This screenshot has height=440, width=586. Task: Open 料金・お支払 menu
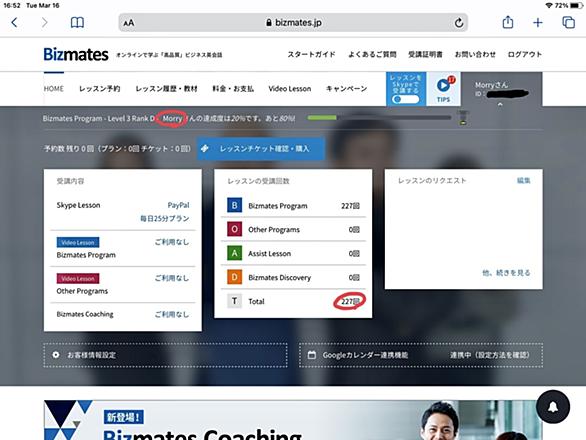[x=233, y=89]
